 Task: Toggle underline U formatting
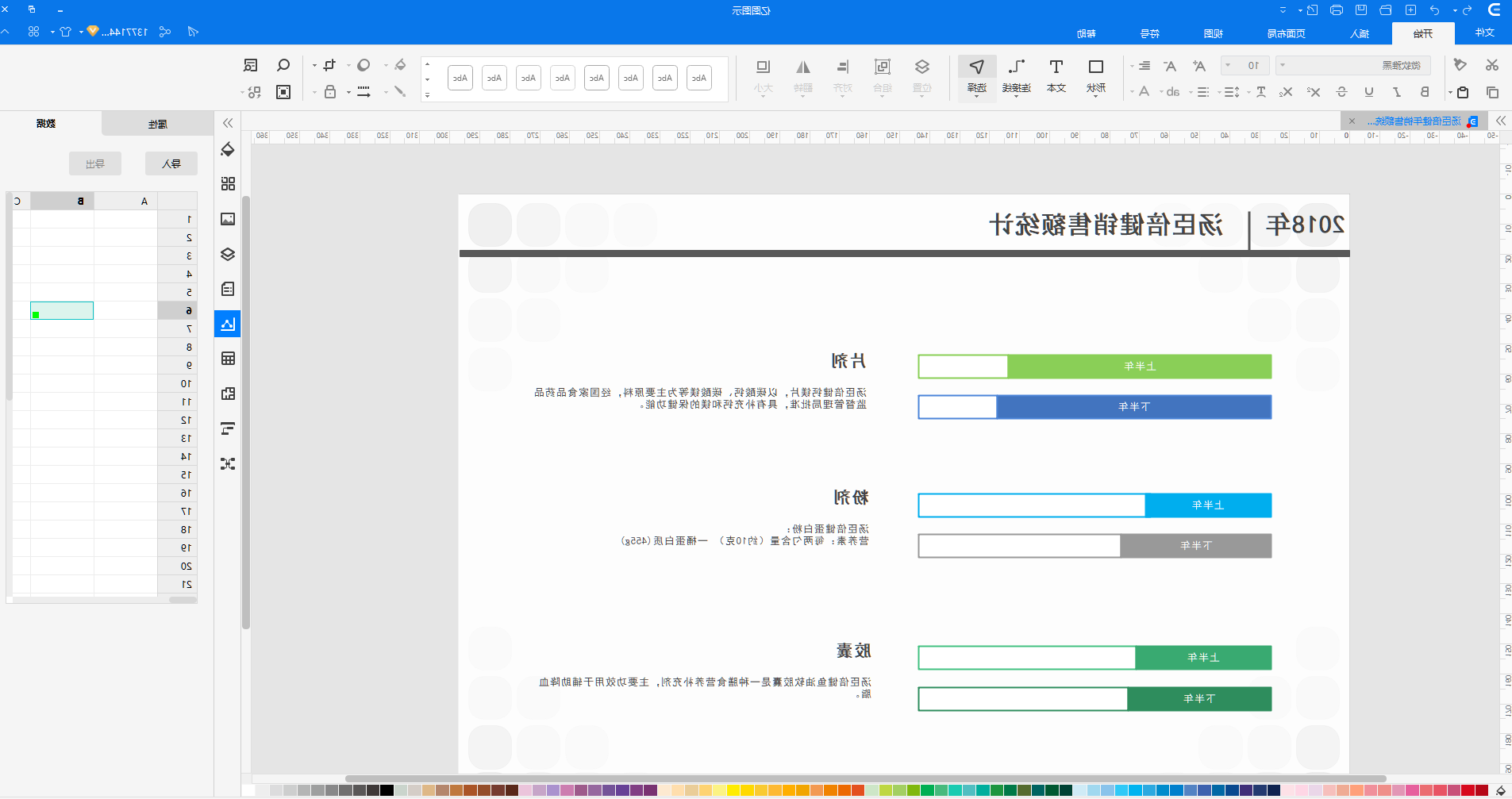[x=1369, y=92]
